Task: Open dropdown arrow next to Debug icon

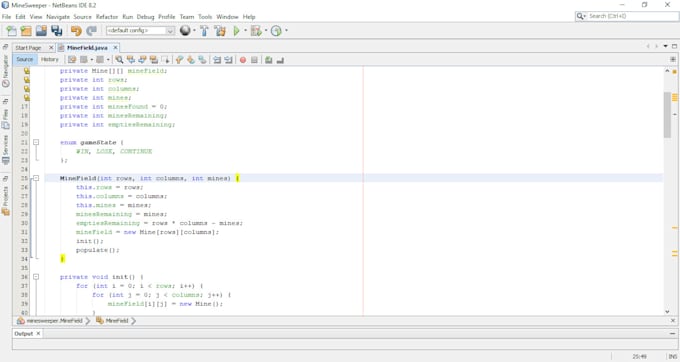Action: [x=265, y=31]
